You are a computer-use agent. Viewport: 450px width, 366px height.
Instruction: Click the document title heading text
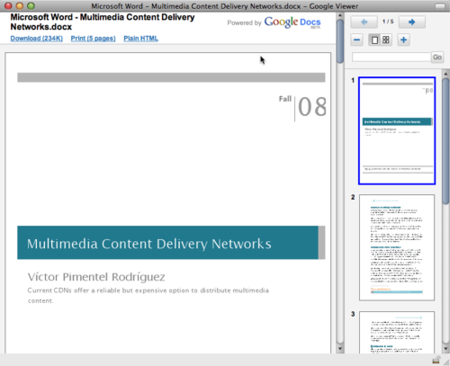pyautogui.click(x=102, y=22)
